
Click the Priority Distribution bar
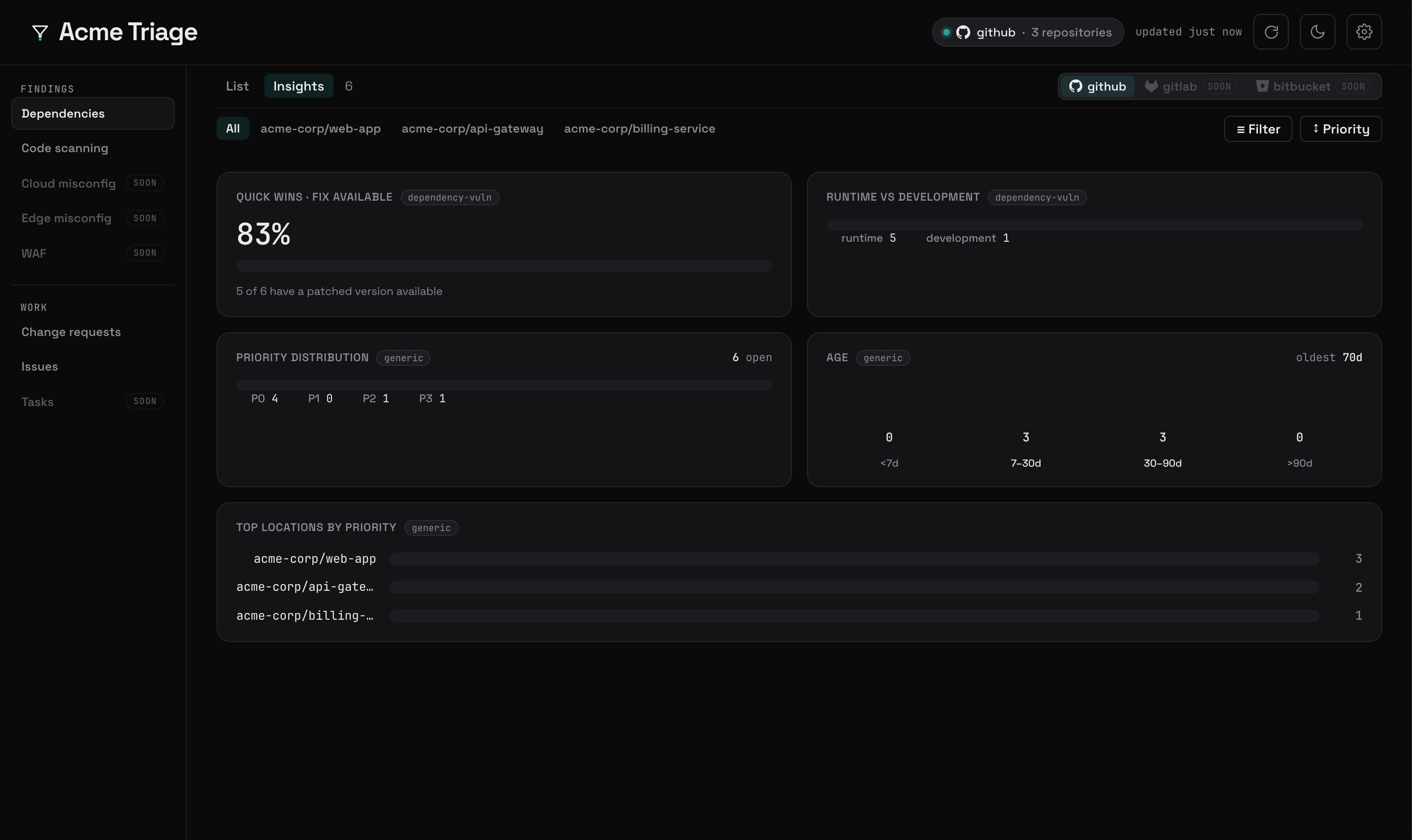click(x=504, y=385)
